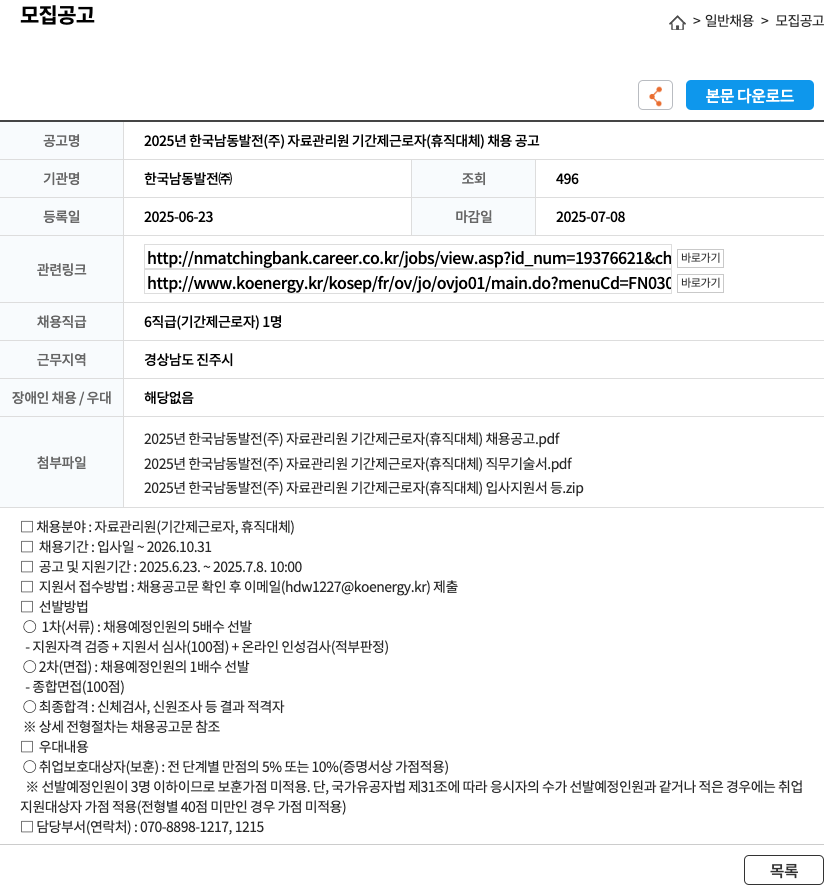Click the 경상남도 진주시 work location
This screenshot has width=824, height=886.
coord(188,359)
